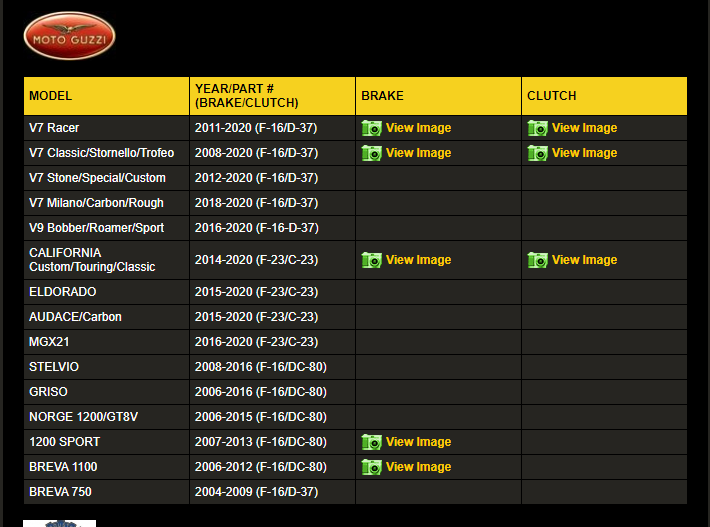Click camera icon for 1200 Sport brake
The height and width of the screenshot is (527, 710).
(371, 442)
